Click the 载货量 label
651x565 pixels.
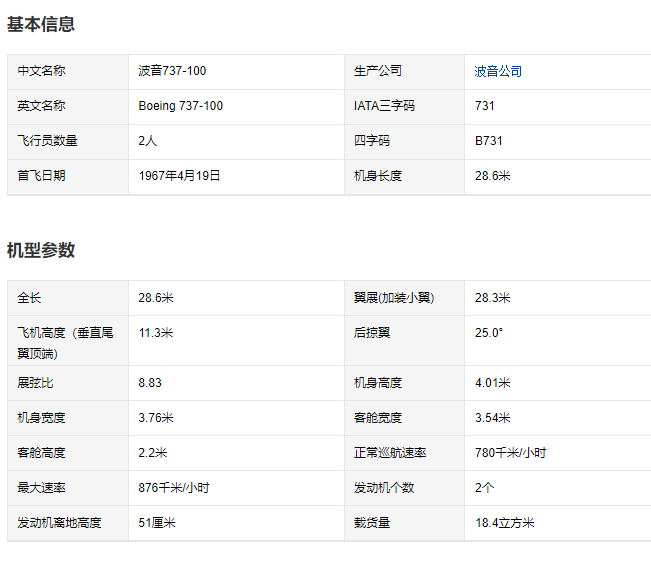372,523
